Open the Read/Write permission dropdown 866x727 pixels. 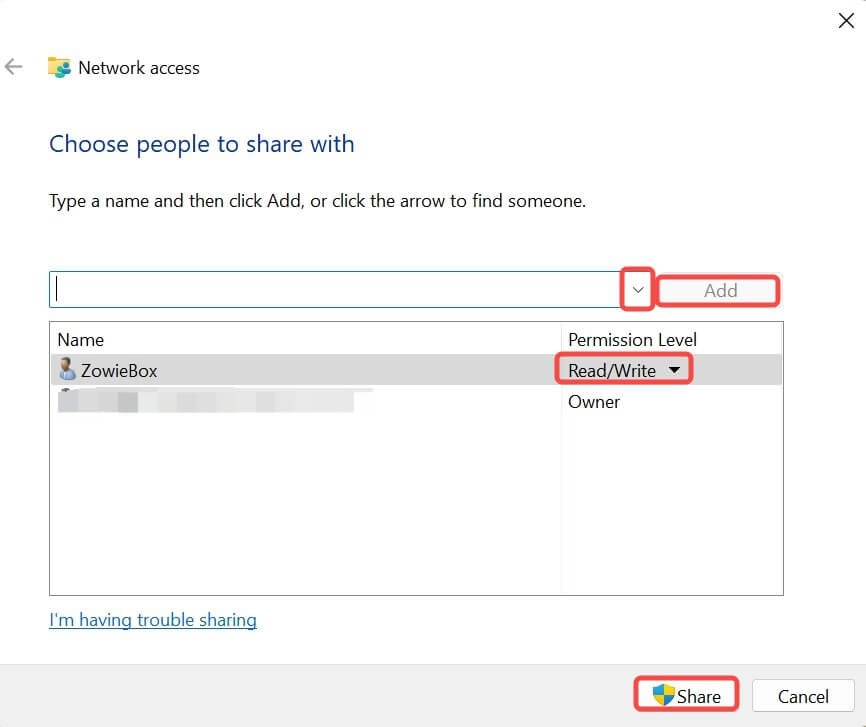[624, 370]
